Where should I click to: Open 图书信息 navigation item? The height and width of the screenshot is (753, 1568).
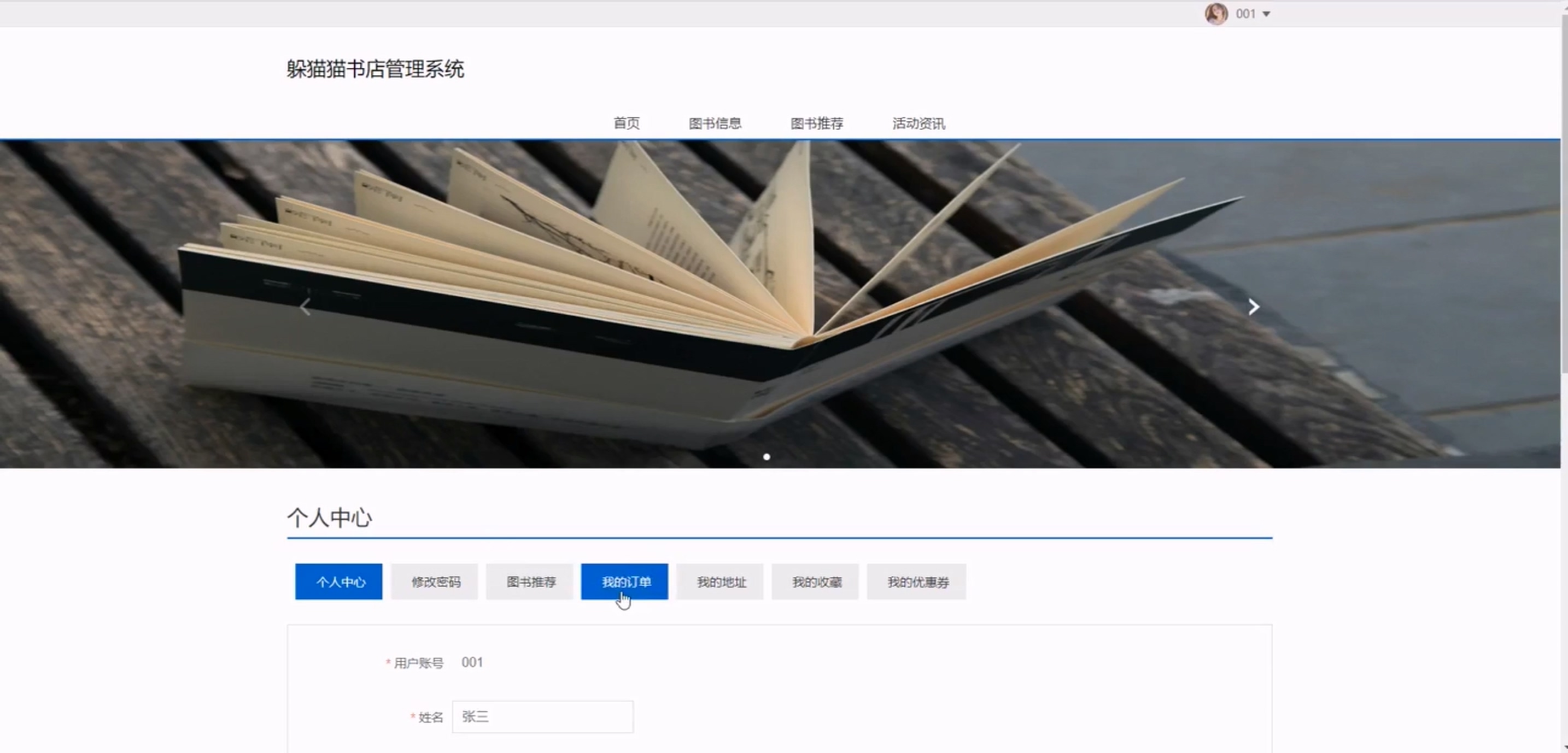715,123
